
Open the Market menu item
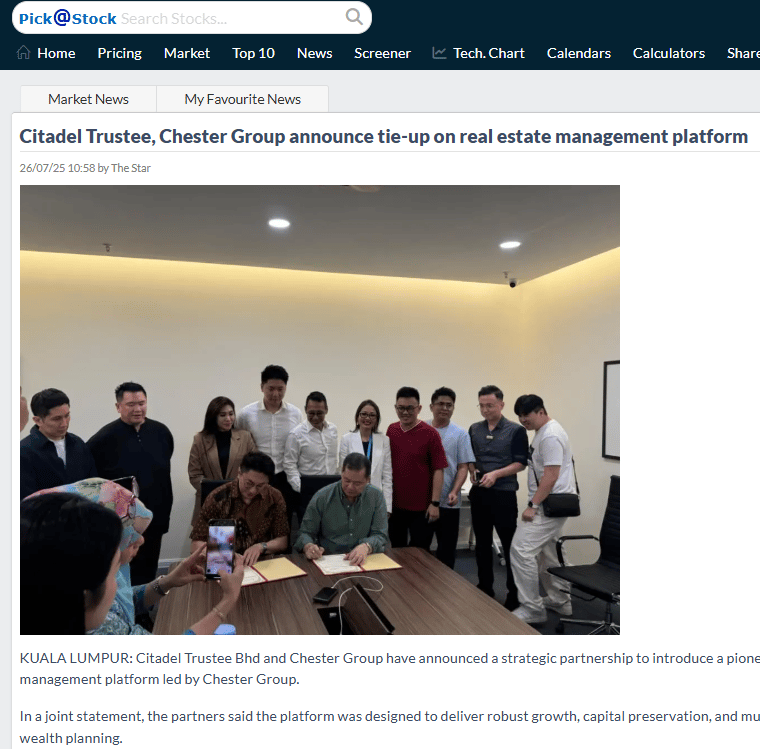coord(187,53)
